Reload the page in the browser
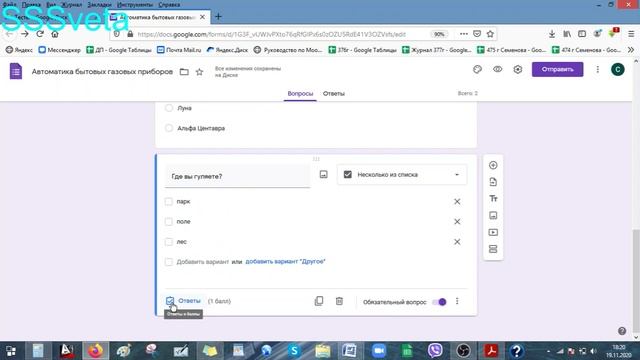This screenshot has width=640, height=360. (40, 34)
